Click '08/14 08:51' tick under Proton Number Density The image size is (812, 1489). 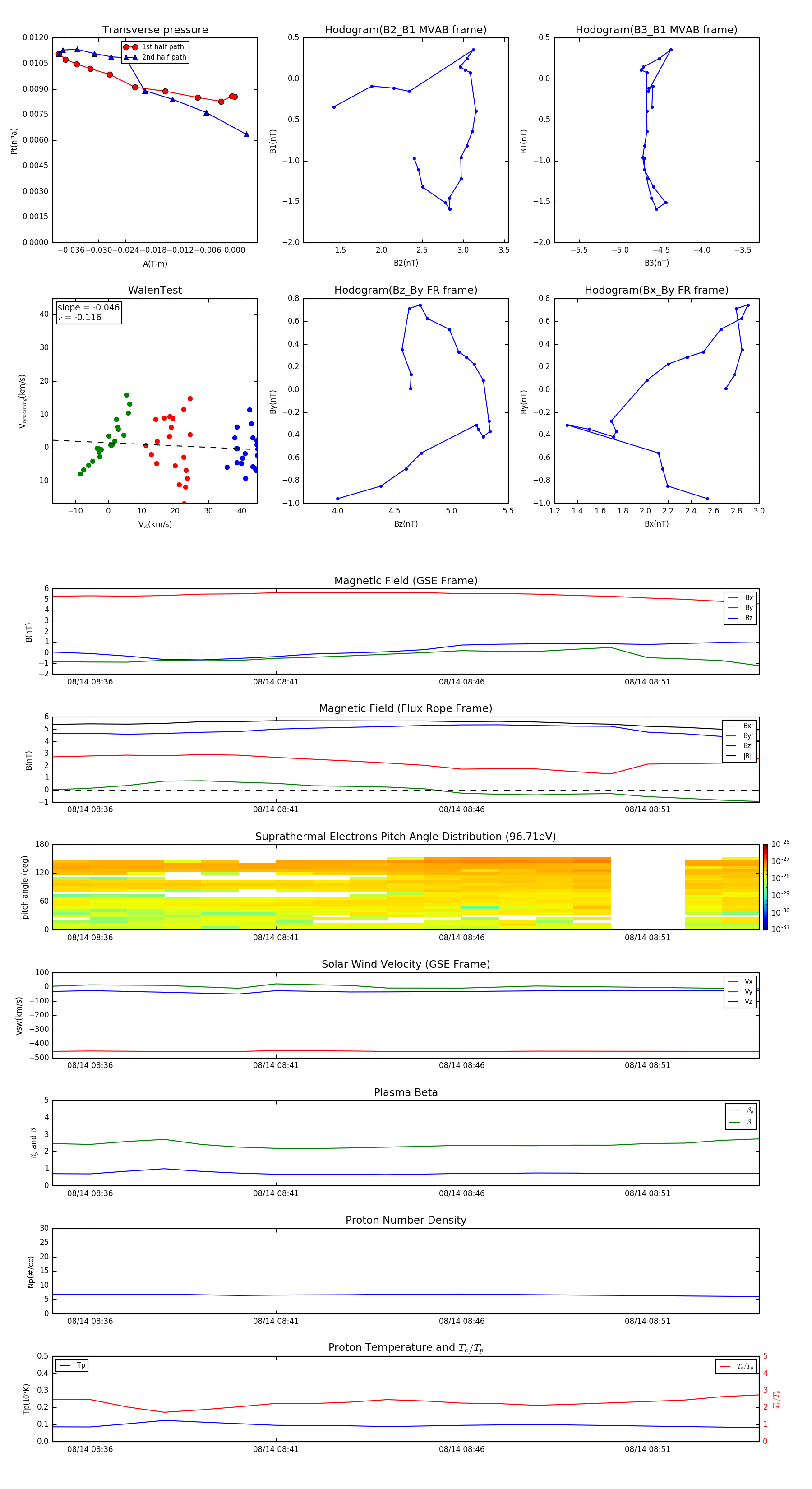tap(647, 1321)
